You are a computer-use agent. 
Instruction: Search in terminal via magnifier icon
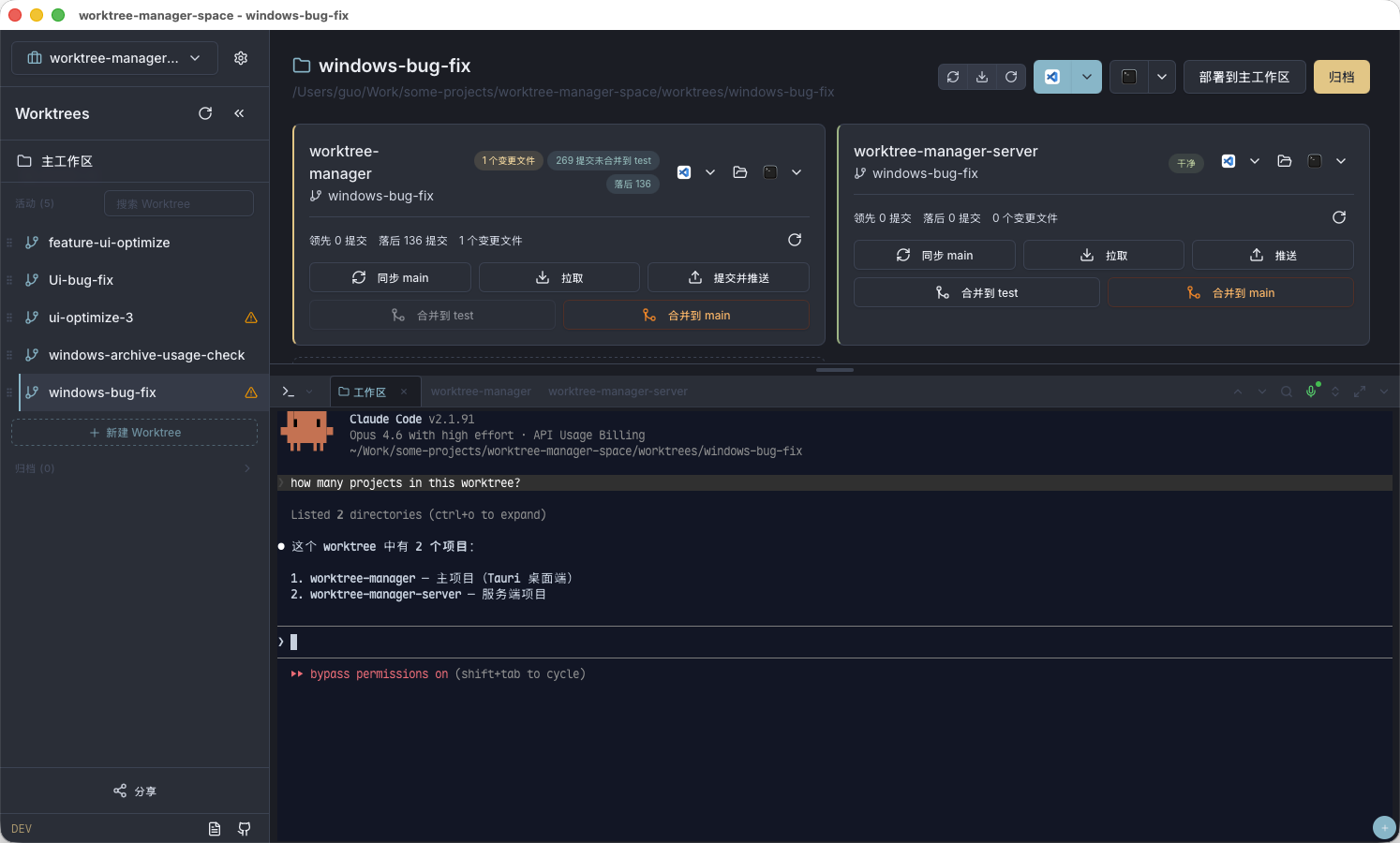click(1287, 392)
